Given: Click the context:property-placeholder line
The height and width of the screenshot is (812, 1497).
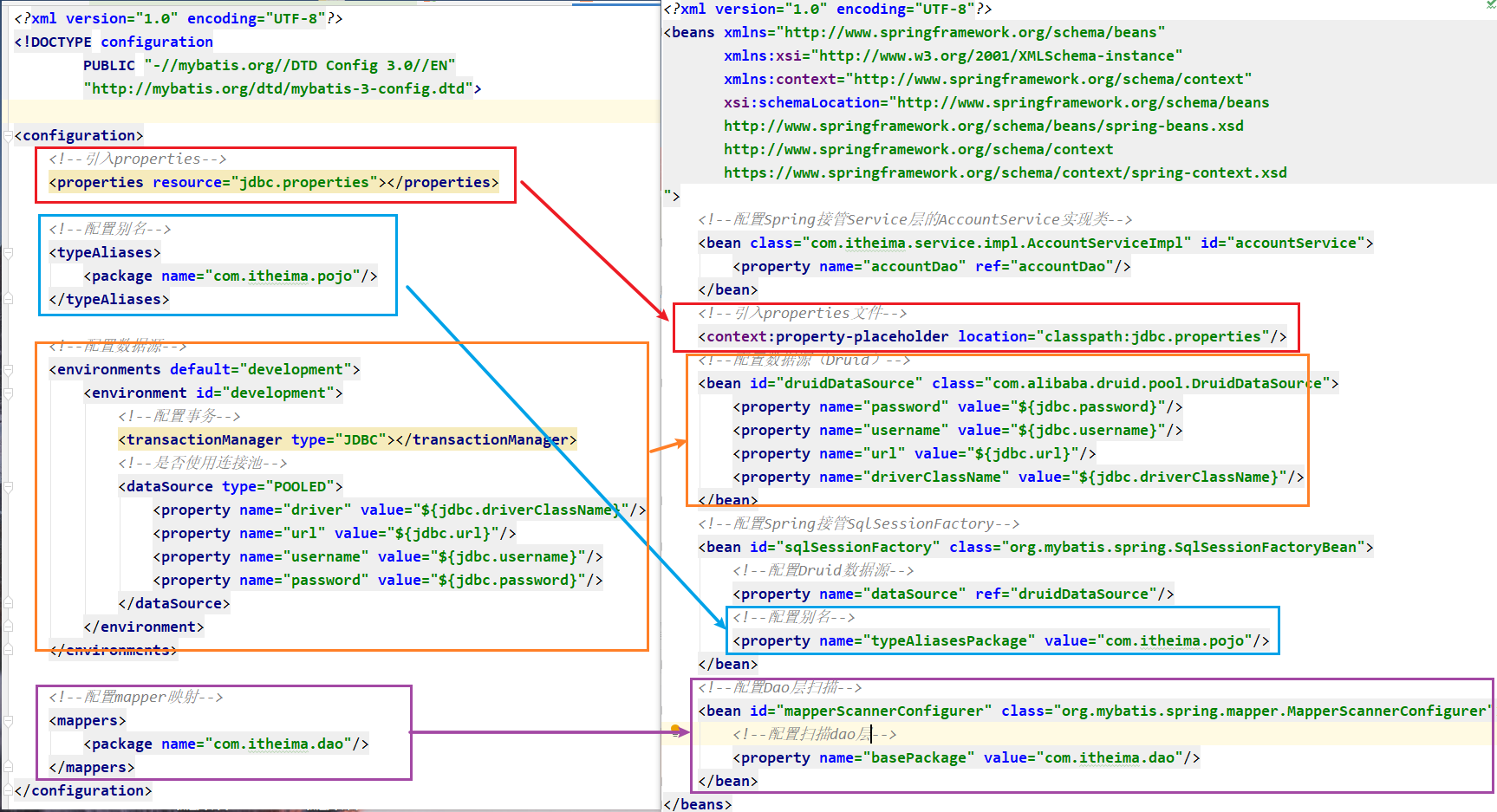Looking at the screenshot, I should [993, 336].
